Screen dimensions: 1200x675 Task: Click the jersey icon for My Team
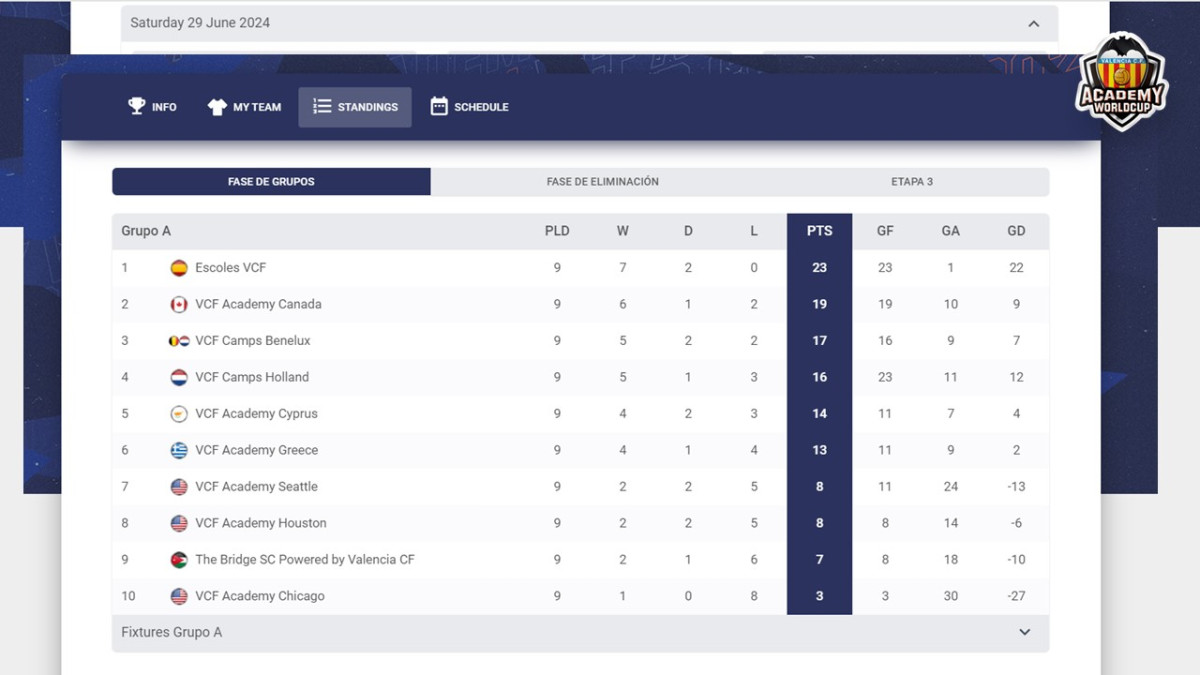[x=217, y=107]
